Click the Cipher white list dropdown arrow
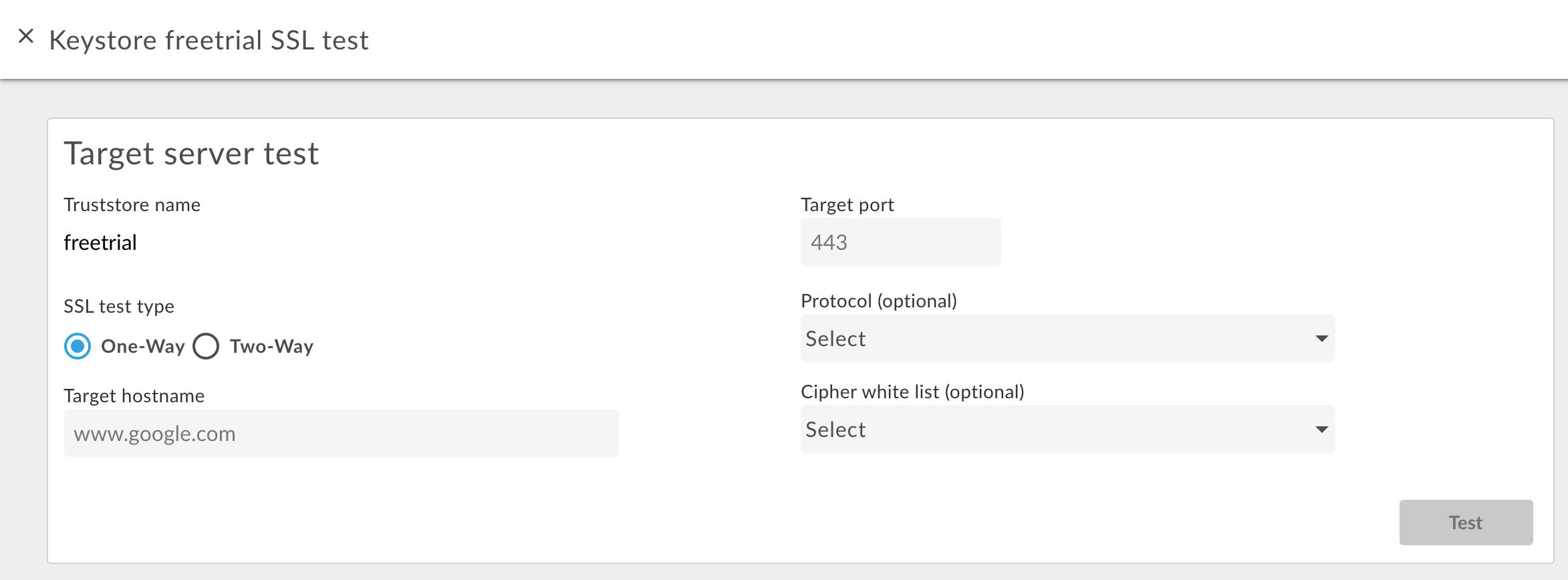Viewport: 1568px width, 580px height. pos(1321,430)
